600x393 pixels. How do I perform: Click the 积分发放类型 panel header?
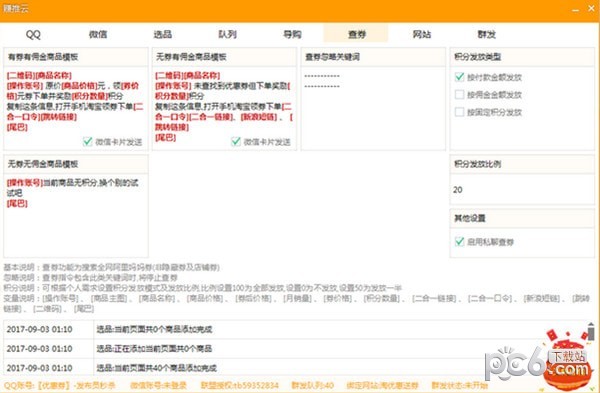(522, 57)
